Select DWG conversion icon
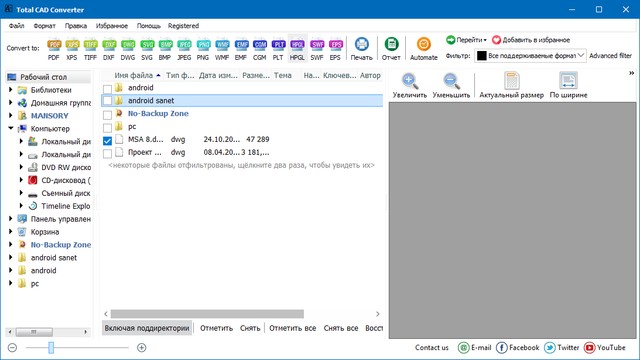The height and width of the screenshot is (360, 640). [x=128, y=49]
